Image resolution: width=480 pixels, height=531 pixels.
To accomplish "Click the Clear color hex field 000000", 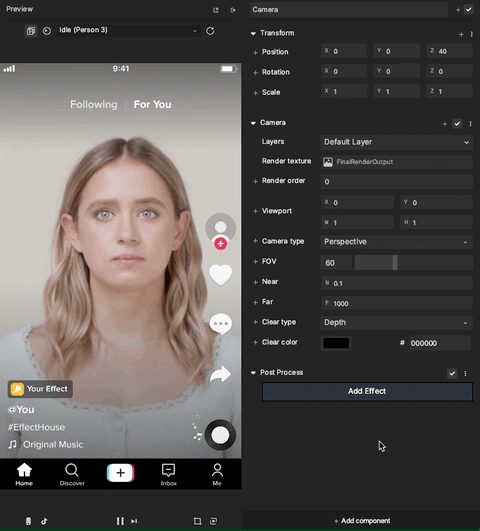I will pos(440,343).
